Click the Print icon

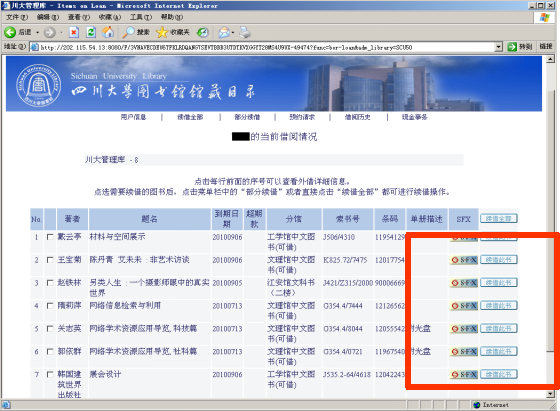pos(245,32)
